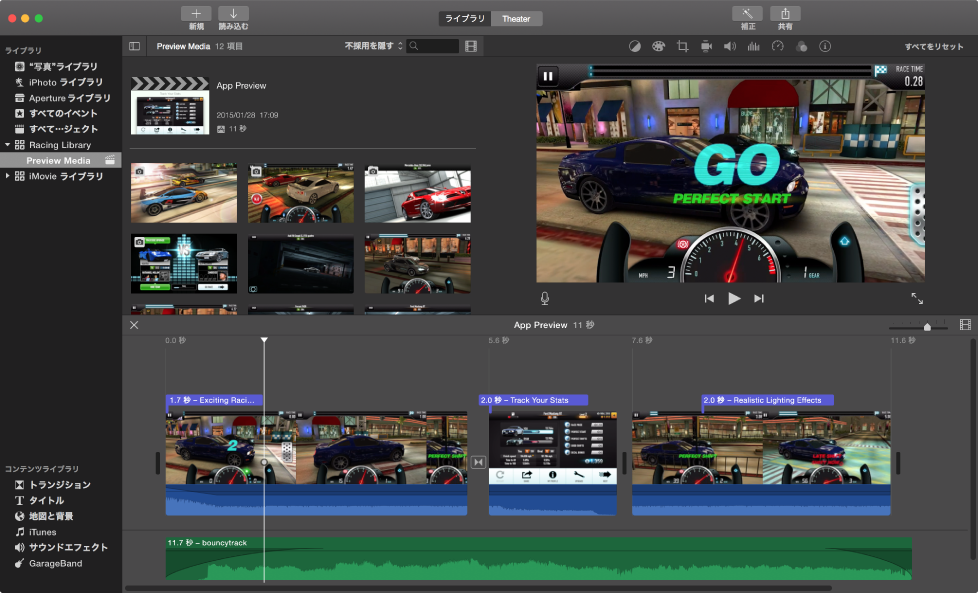
Task: Select the App Preview project thumbnail
Action: [x=170, y=106]
